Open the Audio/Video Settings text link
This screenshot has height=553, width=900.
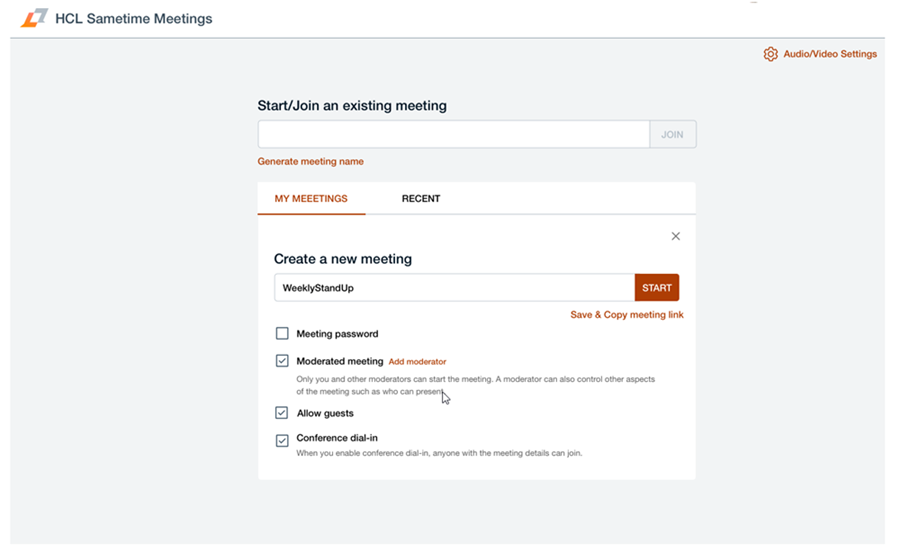[830, 54]
